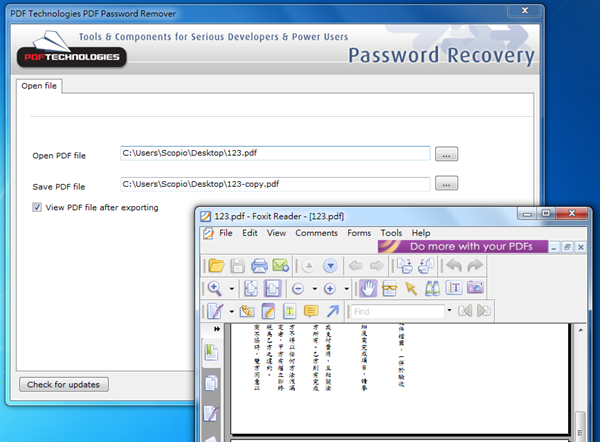Click the Save floppy disk icon in Foxit toolbar
Image resolution: width=600 pixels, height=442 pixels.
pos(237,266)
